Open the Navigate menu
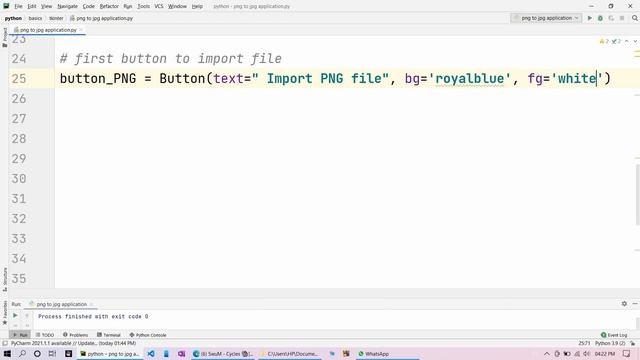Viewport: 640px width, 360px height. point(67,6)
